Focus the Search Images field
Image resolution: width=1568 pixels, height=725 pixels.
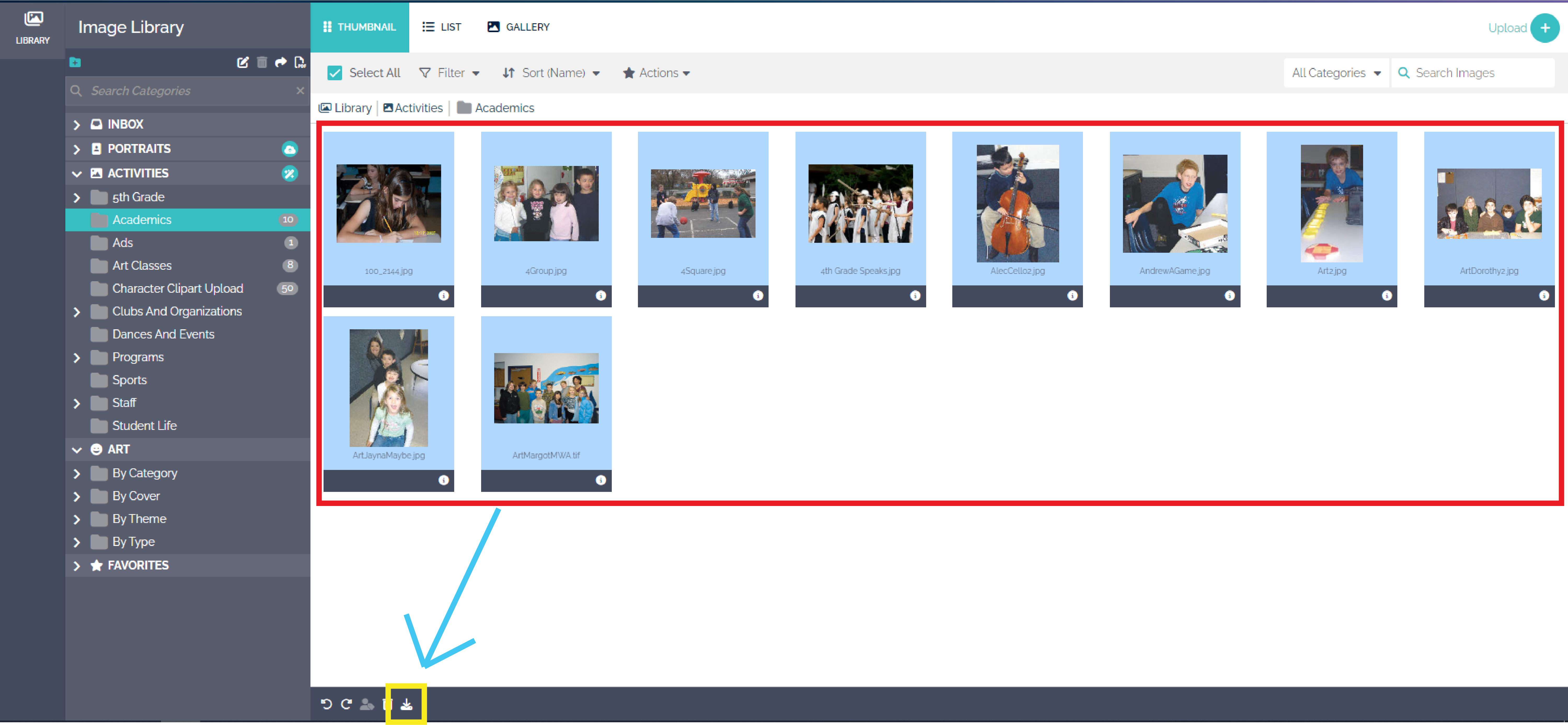1473,73
